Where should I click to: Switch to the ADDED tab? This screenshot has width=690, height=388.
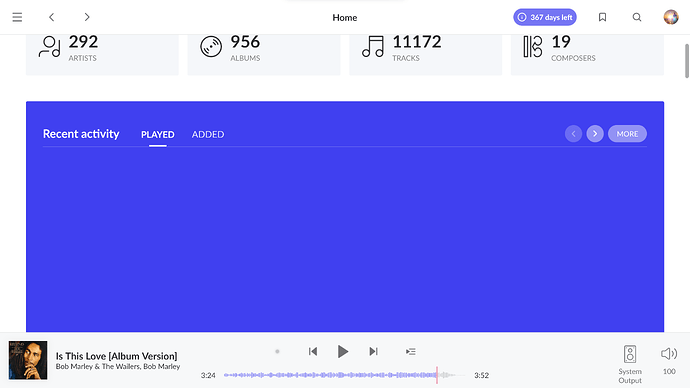(x=208, y=135)
